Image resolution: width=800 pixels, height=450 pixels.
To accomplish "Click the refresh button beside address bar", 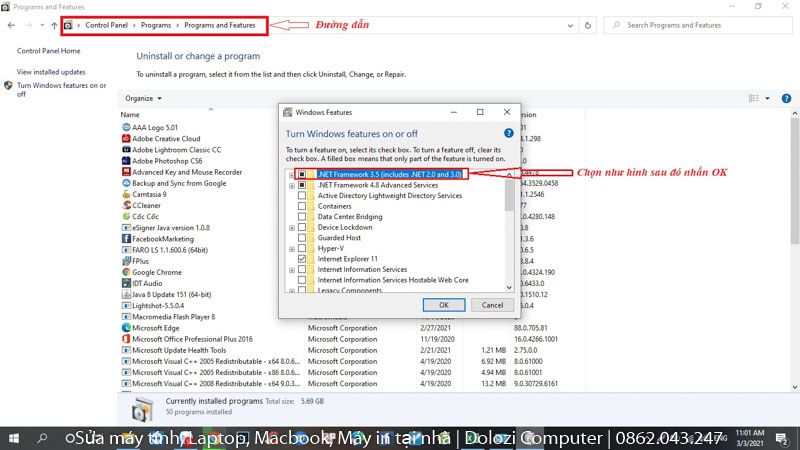I will click(590, 24).
